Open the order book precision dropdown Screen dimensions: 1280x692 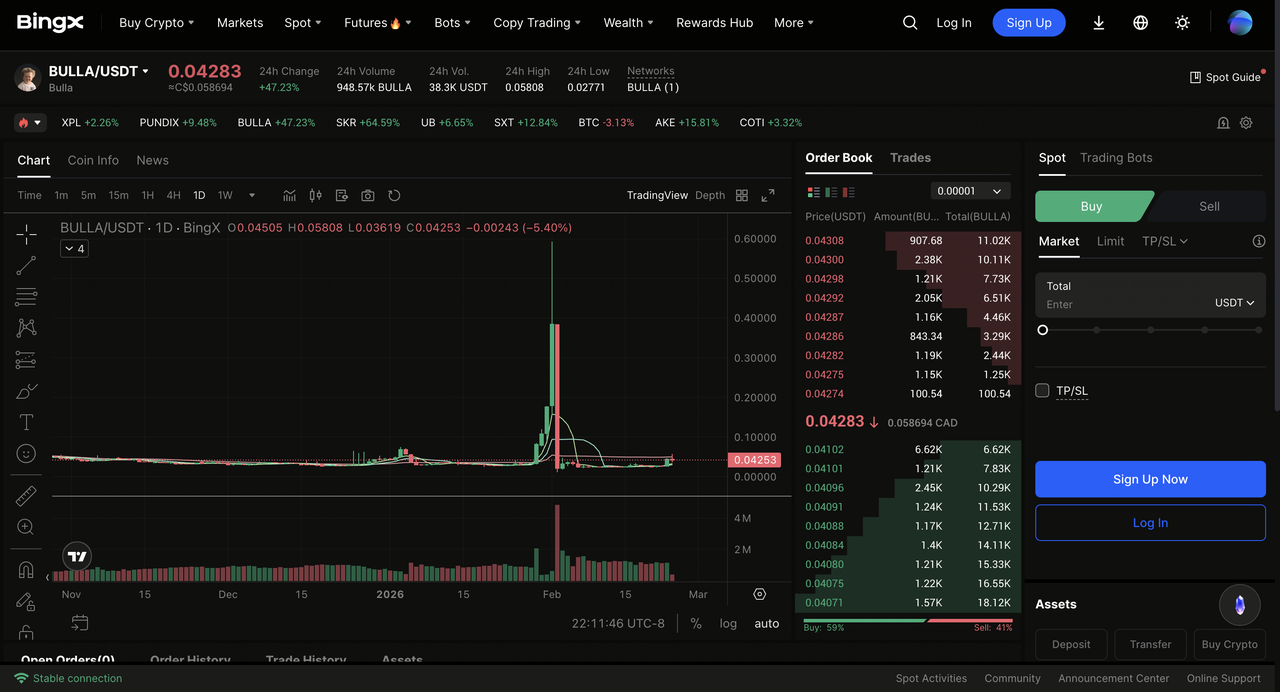click(969, 191)
